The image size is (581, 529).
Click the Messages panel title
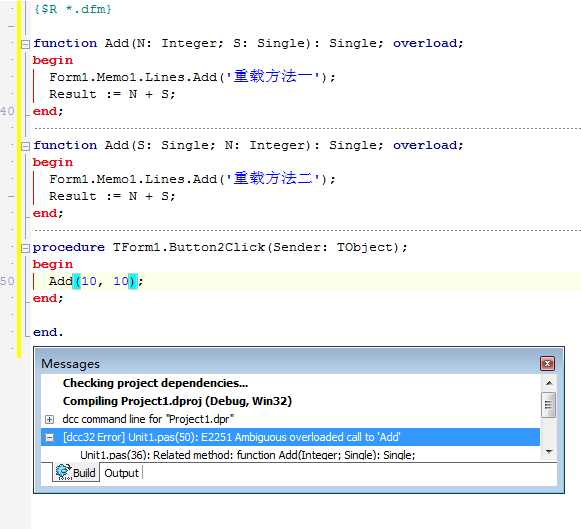click(70, 364)
